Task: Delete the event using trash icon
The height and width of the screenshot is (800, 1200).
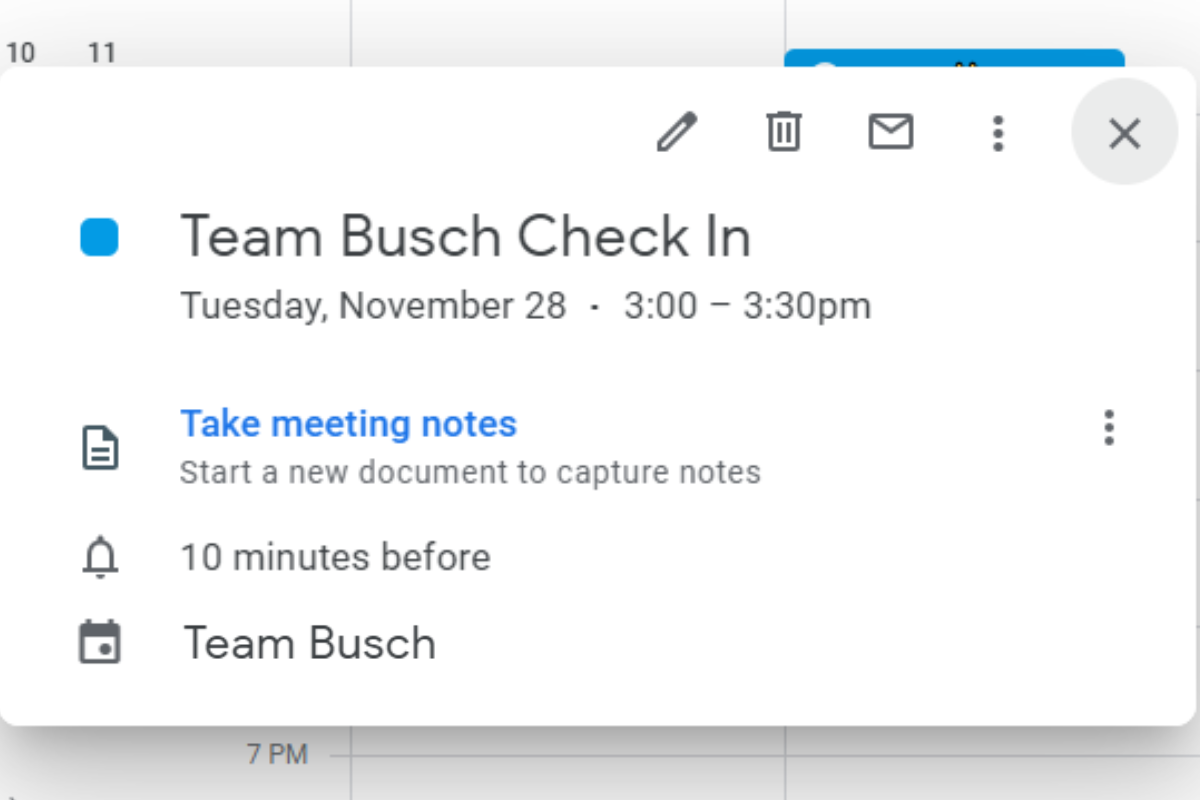Action: click(784, 132)
